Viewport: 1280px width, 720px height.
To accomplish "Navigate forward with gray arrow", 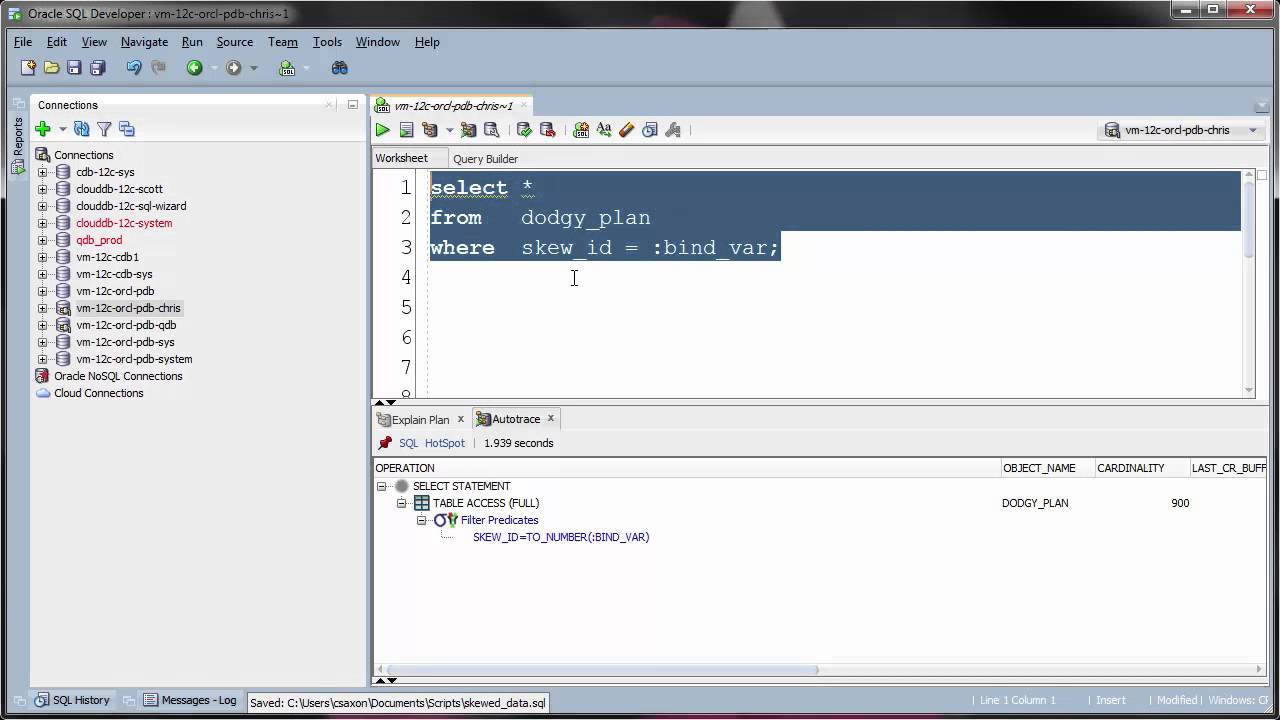I will click(234, 68).
